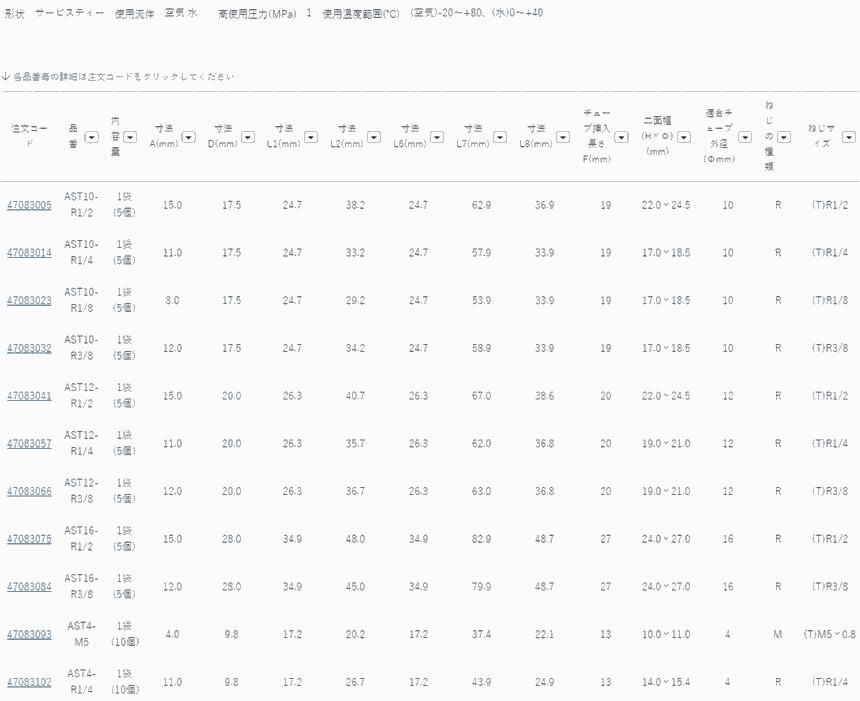Viewport: 860px width, 701px height.
Task: Open the 寸法 D(mm) column filter dropdown
Action: pyautogui.click(x=247, y=137)
